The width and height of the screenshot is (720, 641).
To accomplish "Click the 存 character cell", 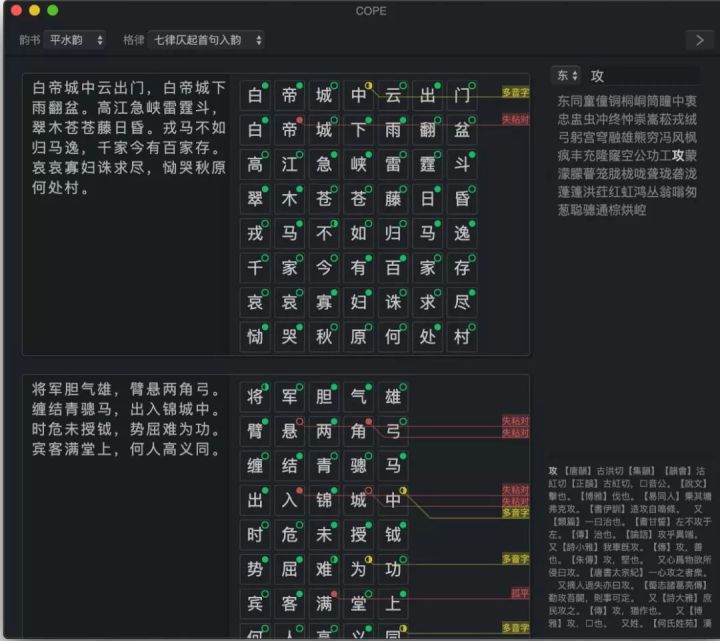I will pos(462,268).
